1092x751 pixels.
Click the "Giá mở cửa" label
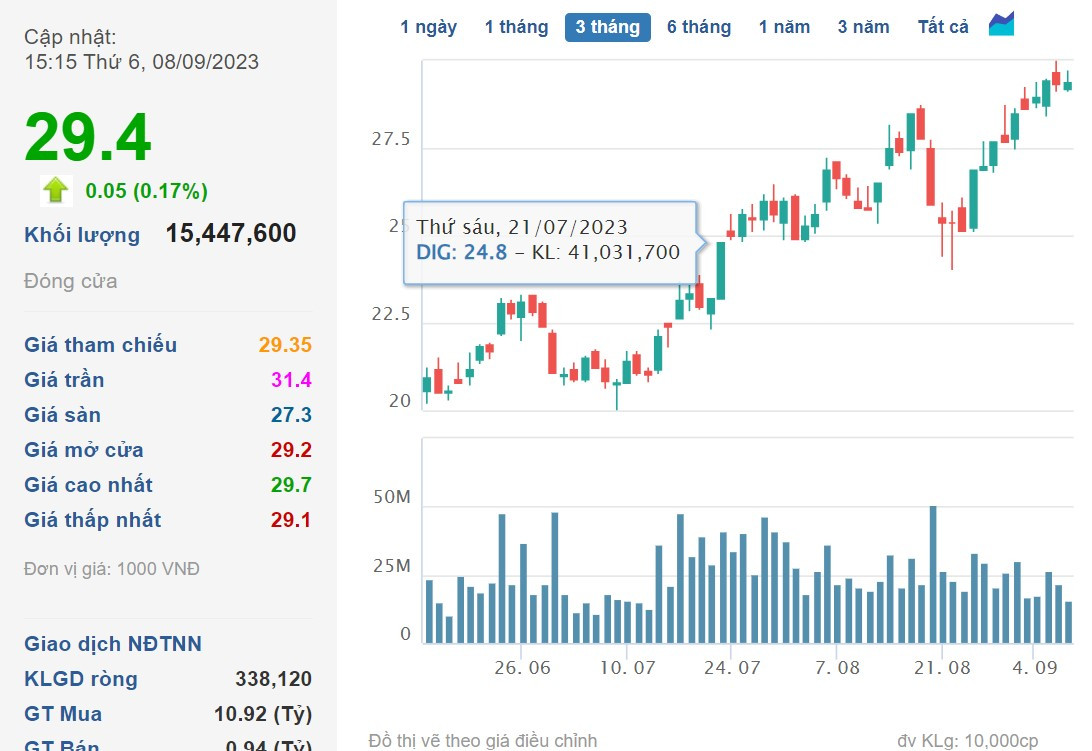click(x=83, y=450)
